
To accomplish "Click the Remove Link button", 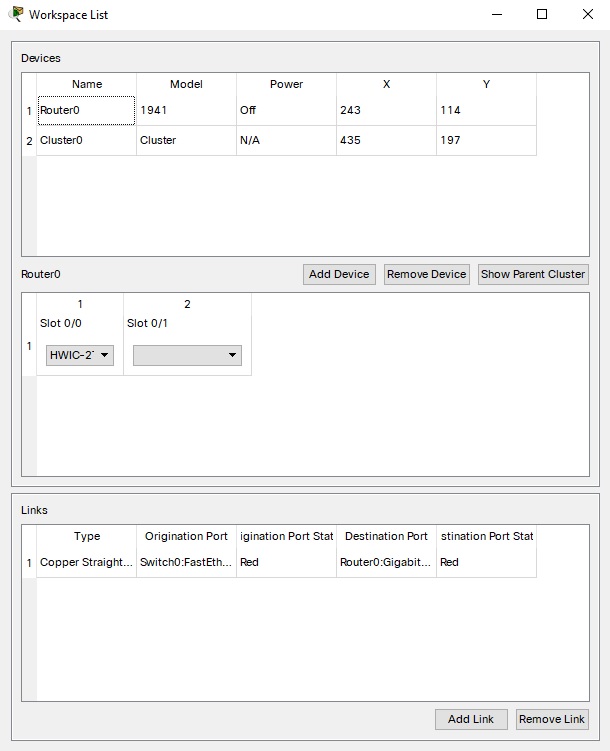I will 552,719.
